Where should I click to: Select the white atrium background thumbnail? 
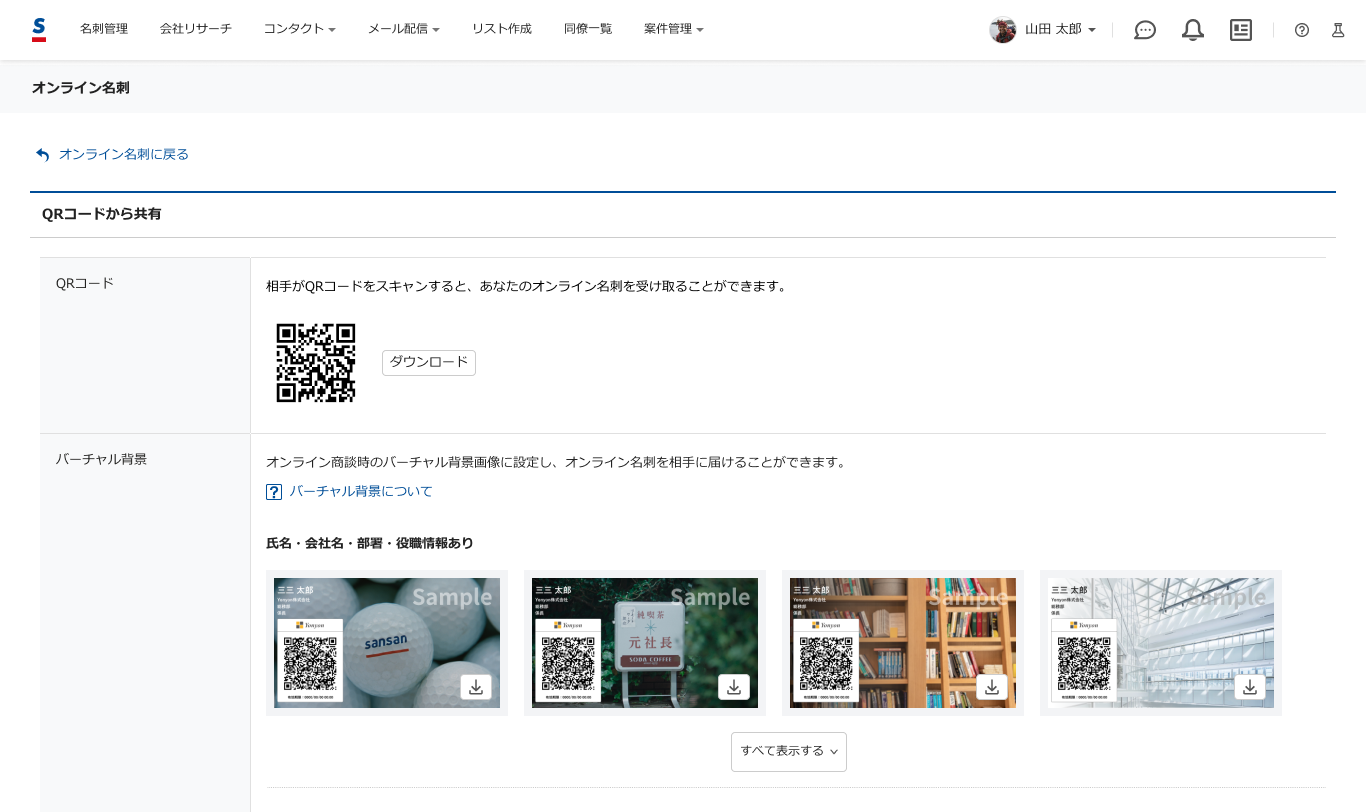click(1161, 643)
